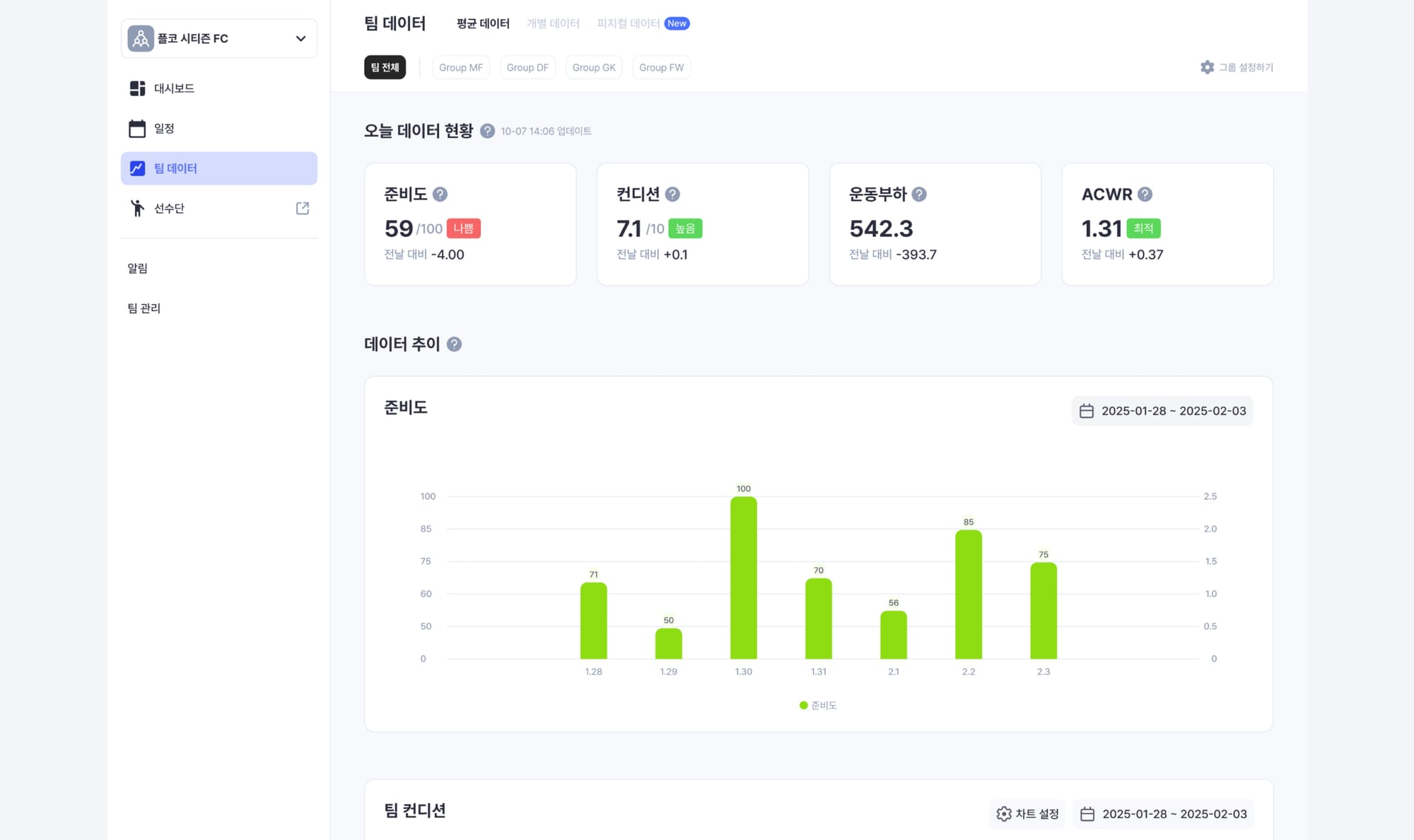Open 팀 관리 in the sidebar
Screen dimensions: 1414x840
tap(144, 308)
